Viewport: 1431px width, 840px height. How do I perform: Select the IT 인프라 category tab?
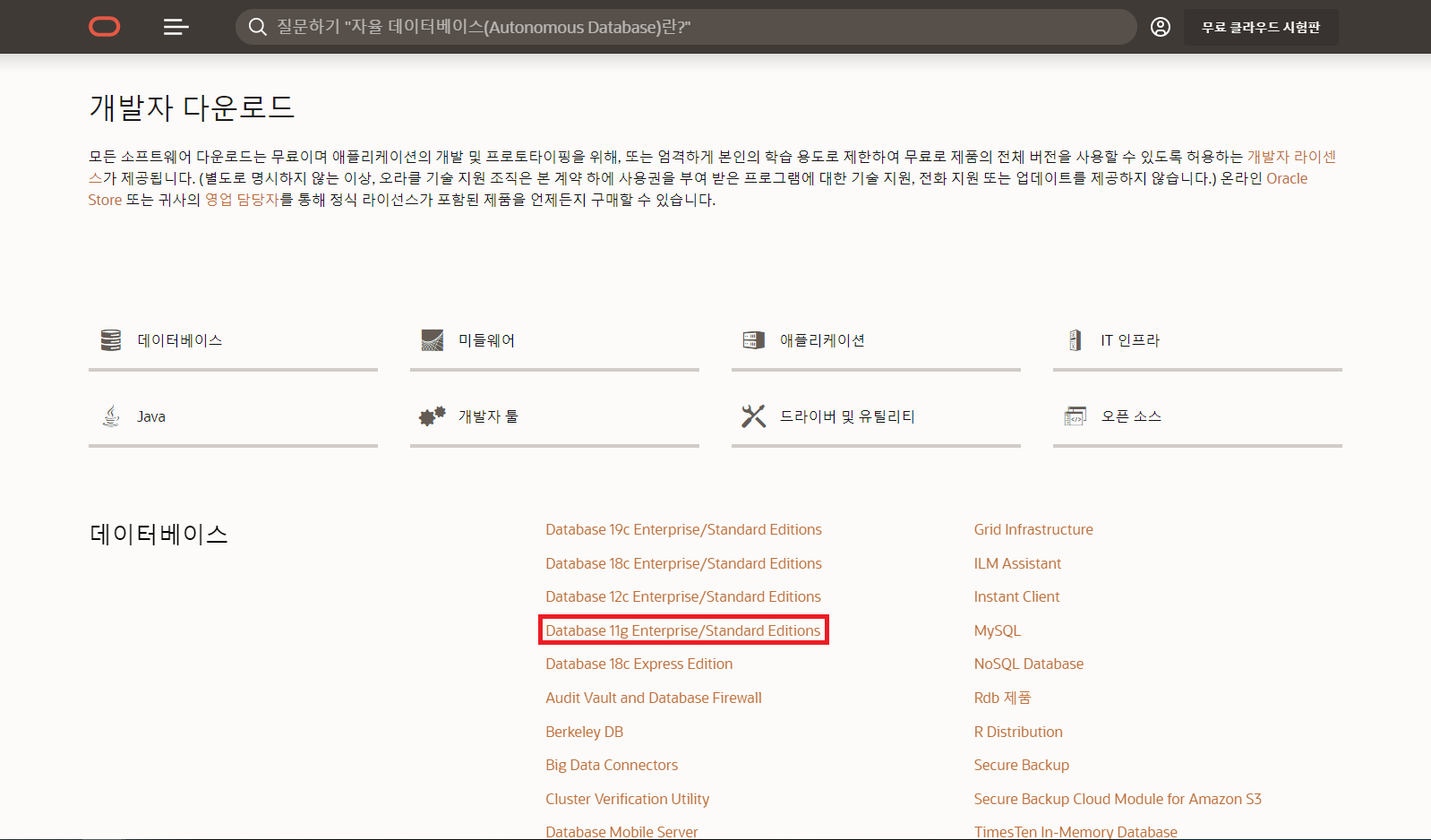click(x=1197, y=342)
